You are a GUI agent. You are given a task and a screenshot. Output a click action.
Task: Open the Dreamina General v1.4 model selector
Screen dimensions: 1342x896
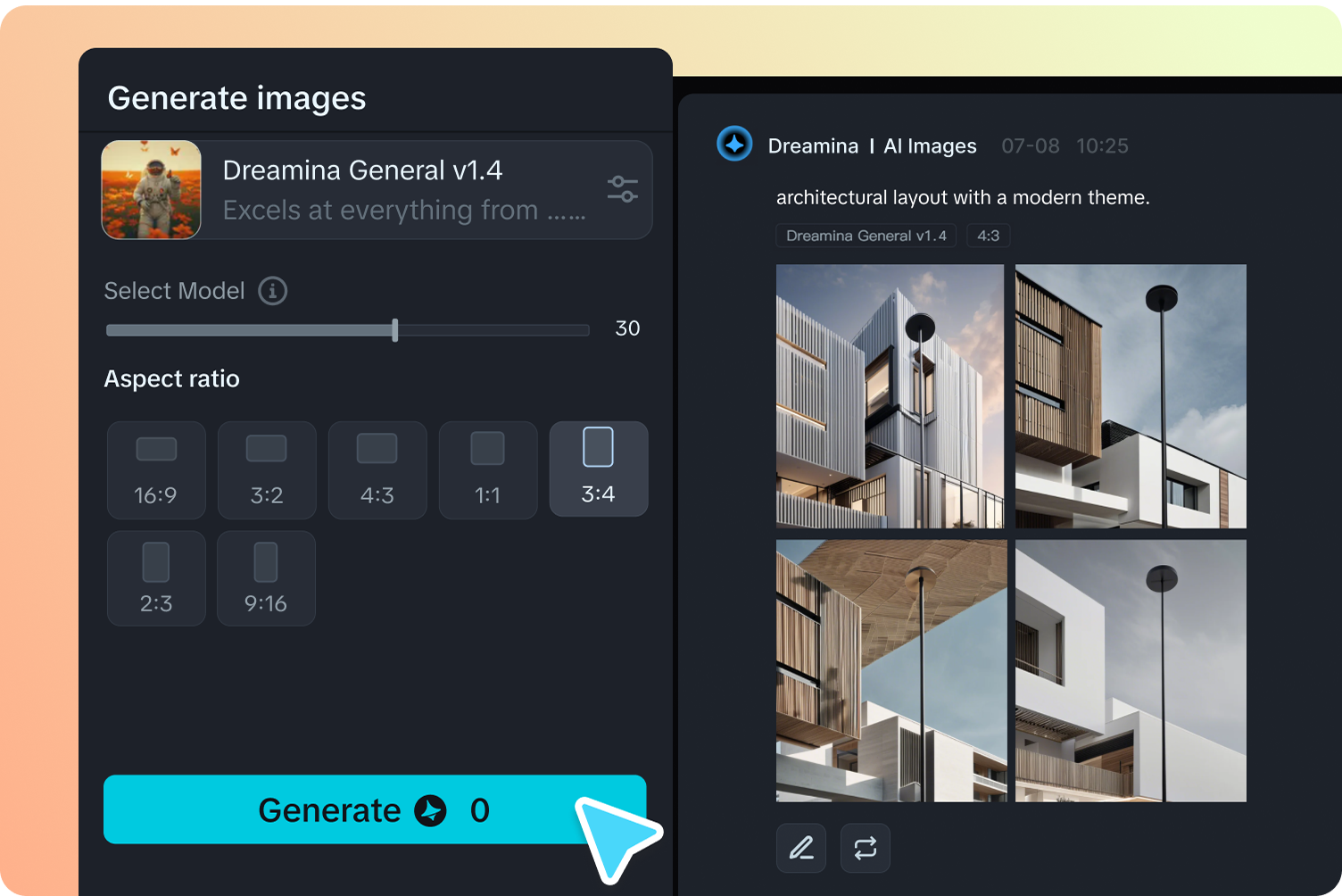(377, 189)
